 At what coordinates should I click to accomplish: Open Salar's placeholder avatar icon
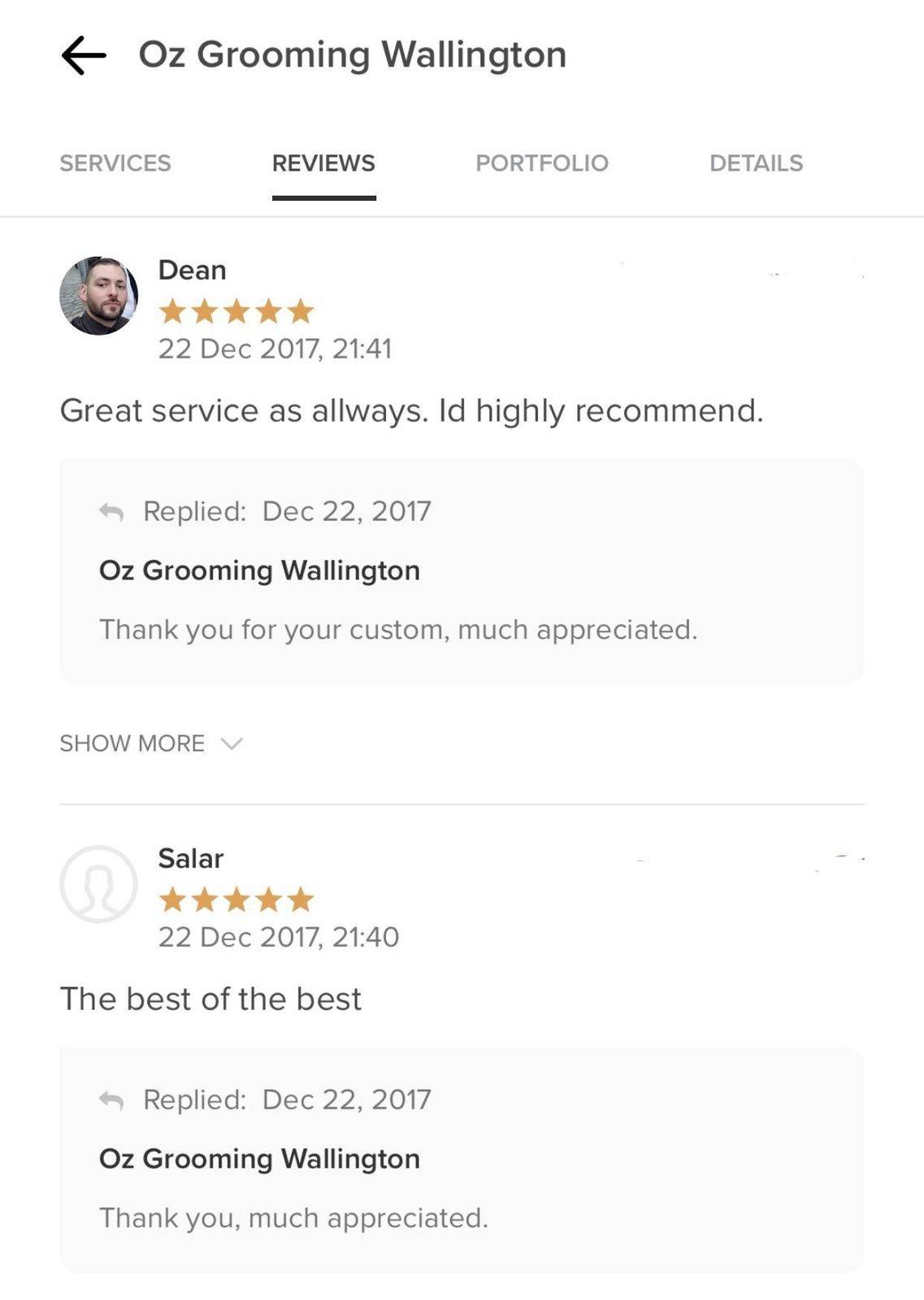tap(98, 884)
